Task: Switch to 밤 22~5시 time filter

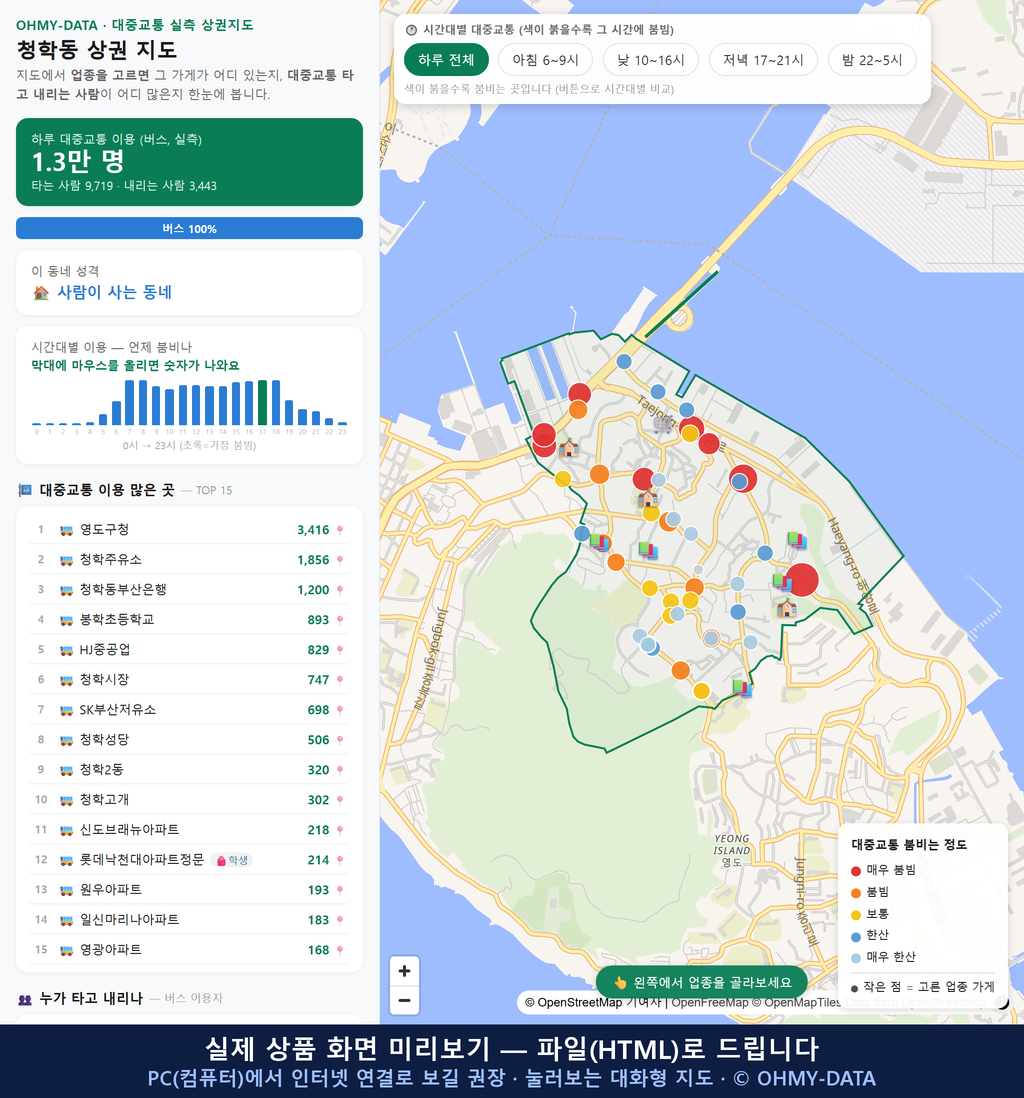Action: 873,60
